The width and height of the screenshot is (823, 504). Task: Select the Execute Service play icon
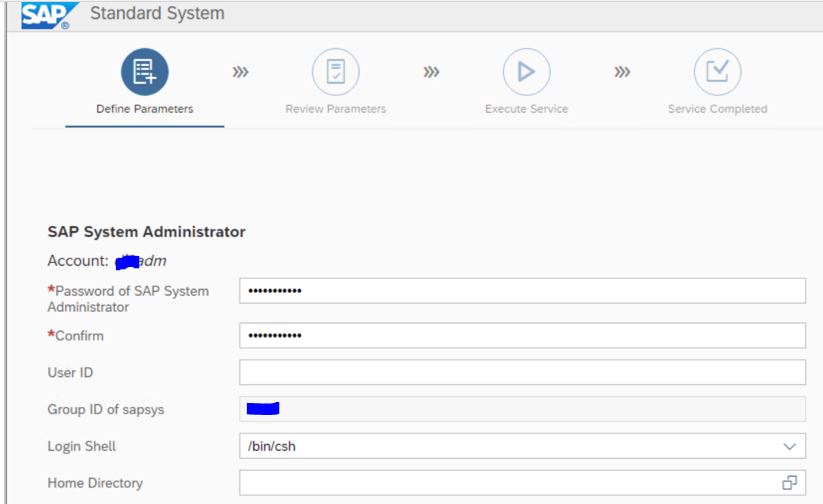tap(526, 72)
